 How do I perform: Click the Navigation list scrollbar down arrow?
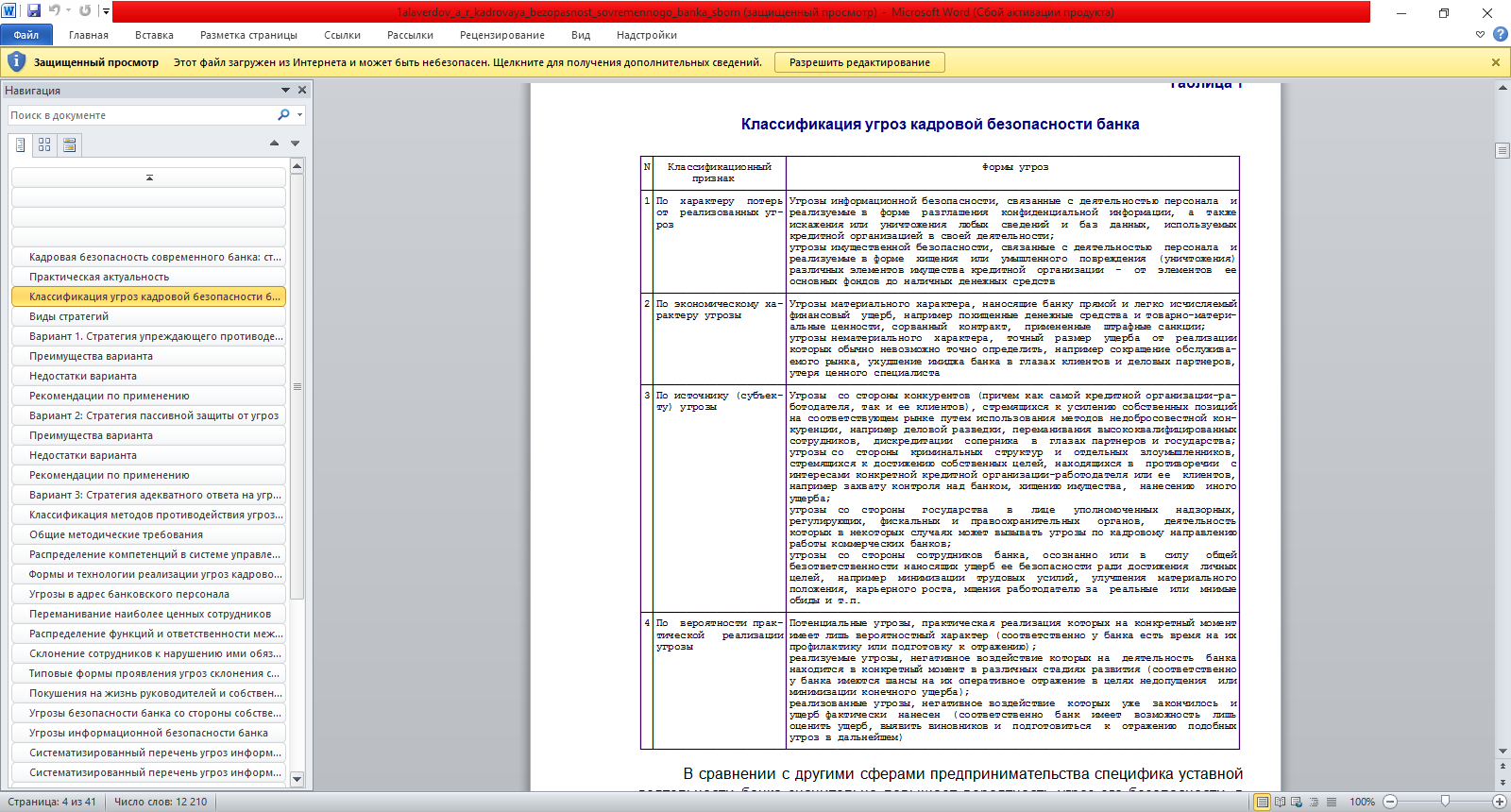(x=297, y=779)
